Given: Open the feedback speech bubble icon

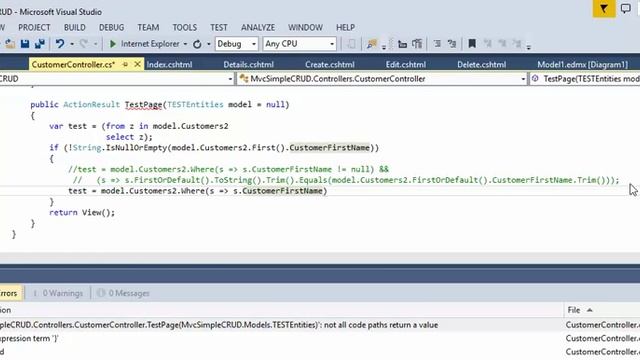Looking at the screenshot, I should (625, 9).
